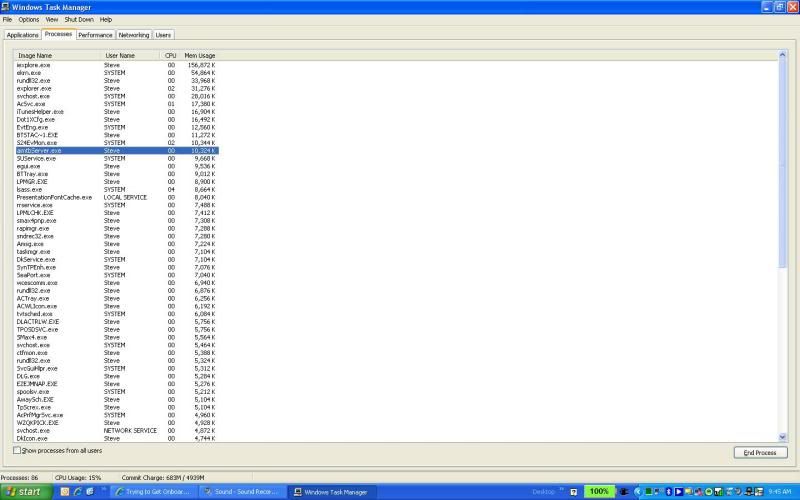Select the WZQKPICK.EXE process

pos(117,423)
